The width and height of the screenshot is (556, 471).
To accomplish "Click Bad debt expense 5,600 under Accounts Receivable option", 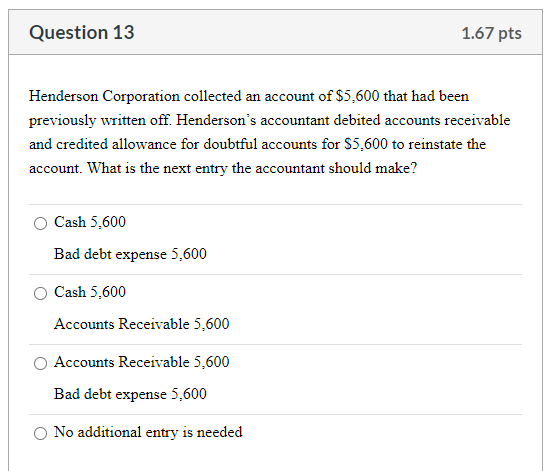I will 130,394.
